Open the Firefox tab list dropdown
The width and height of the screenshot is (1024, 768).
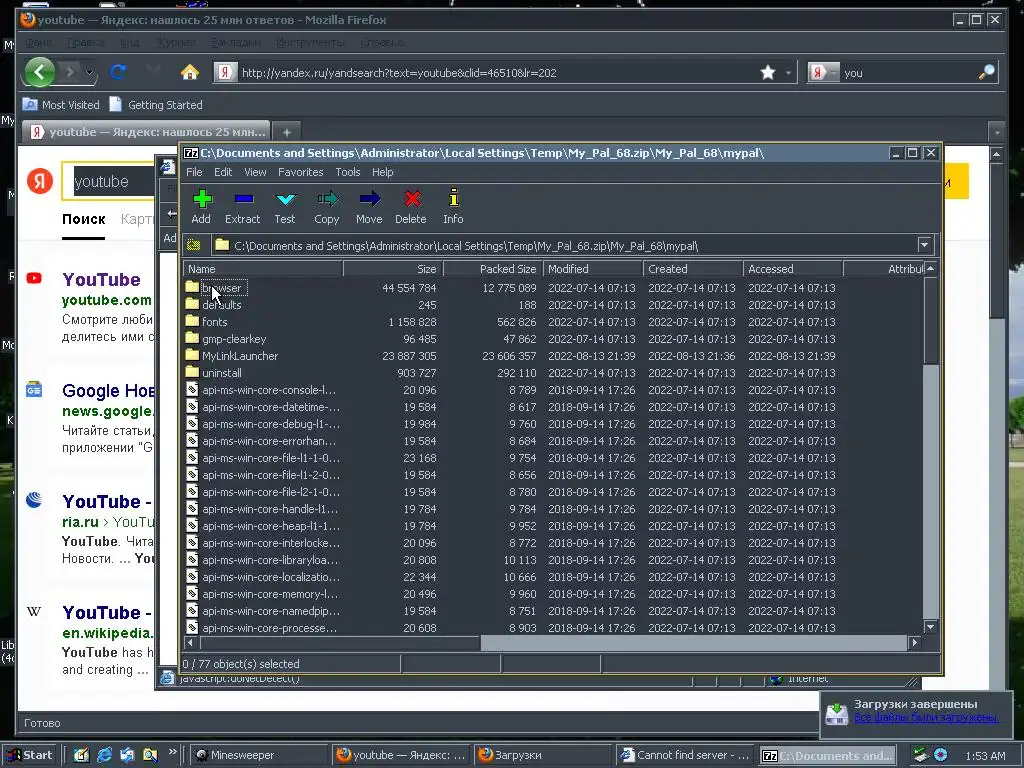tap(997, 132)
